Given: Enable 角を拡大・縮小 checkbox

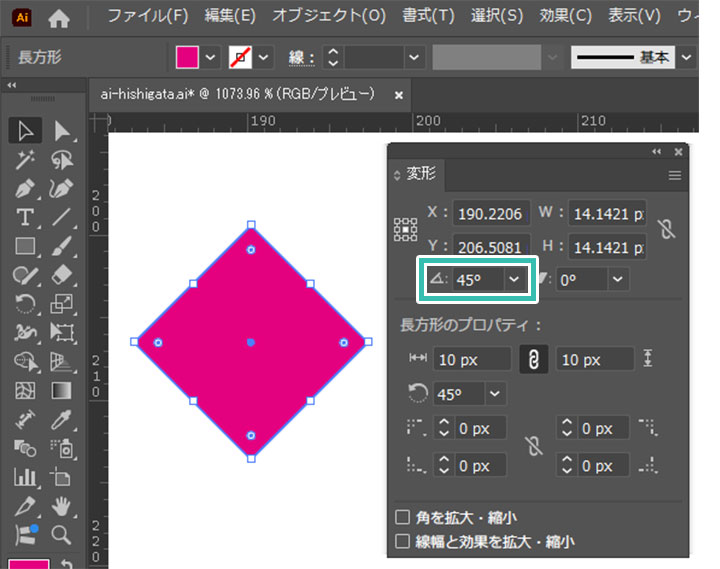Looking at the screenshot, I should [403, 518].
